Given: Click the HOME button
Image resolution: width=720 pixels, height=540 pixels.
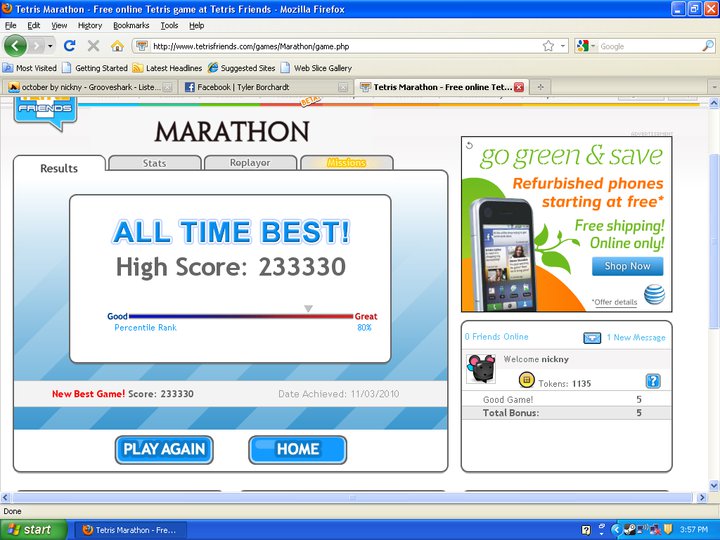Looking at the screenshot, I should click(298, 449).
